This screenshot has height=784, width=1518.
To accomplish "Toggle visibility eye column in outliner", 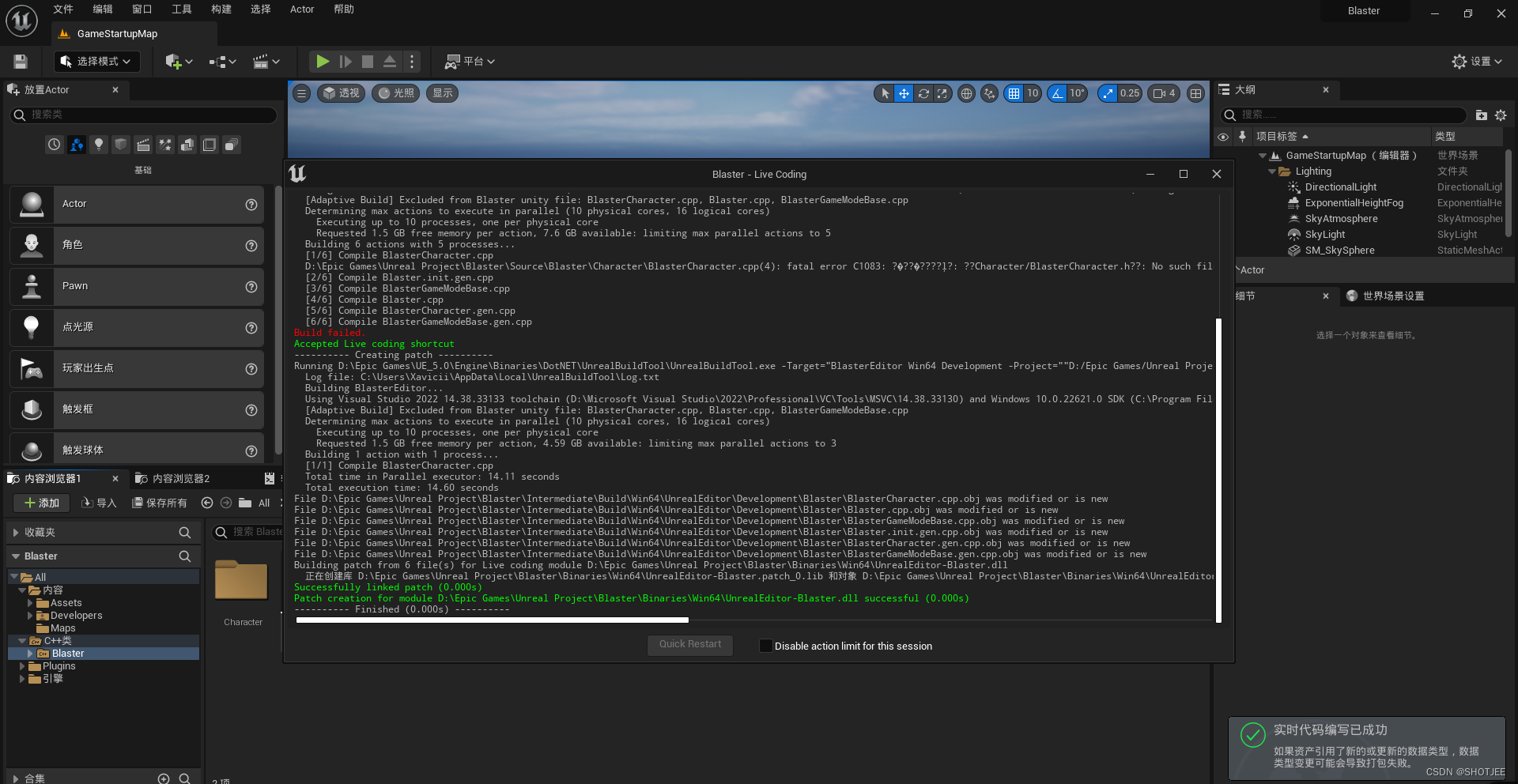I will (1223, 137).
